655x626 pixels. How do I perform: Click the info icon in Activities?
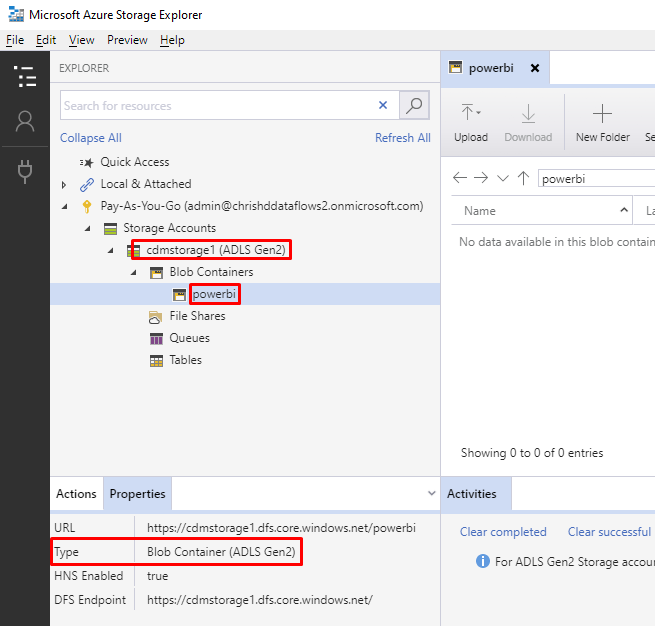coord(482,561)
